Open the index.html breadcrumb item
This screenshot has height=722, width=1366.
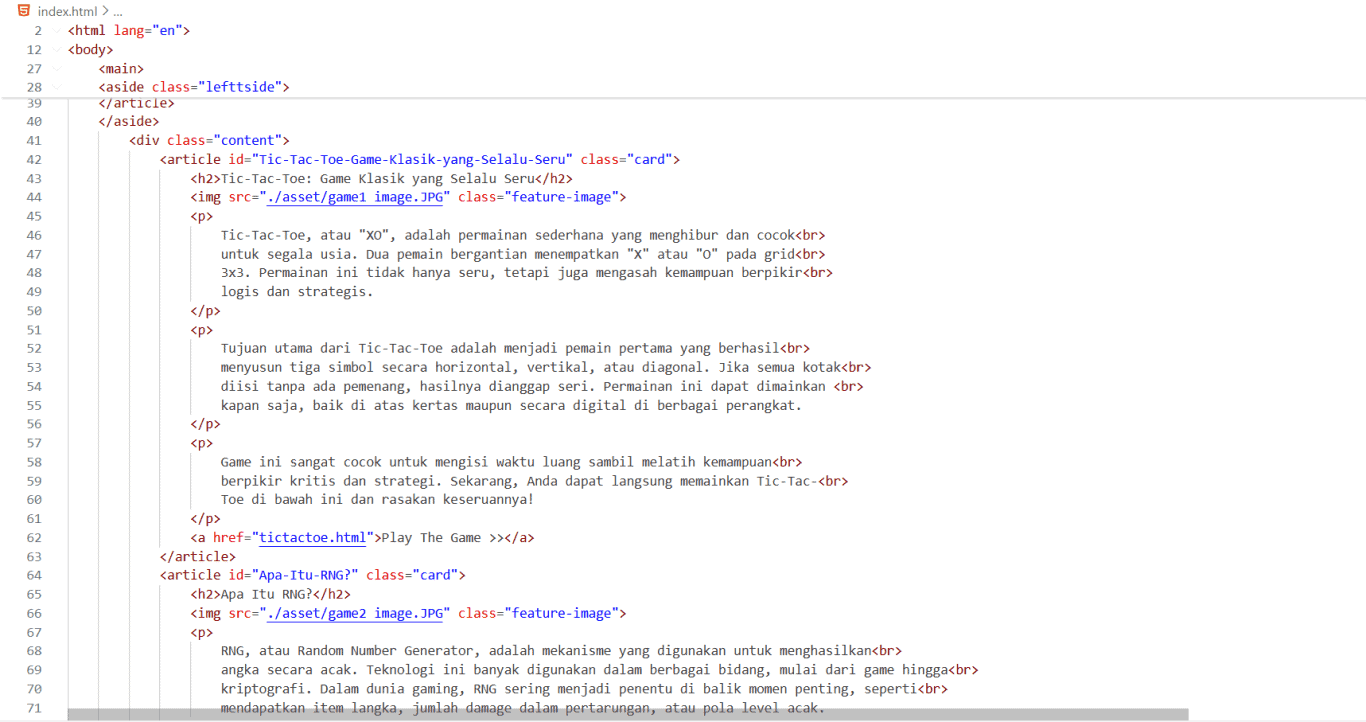coord(67,11)
